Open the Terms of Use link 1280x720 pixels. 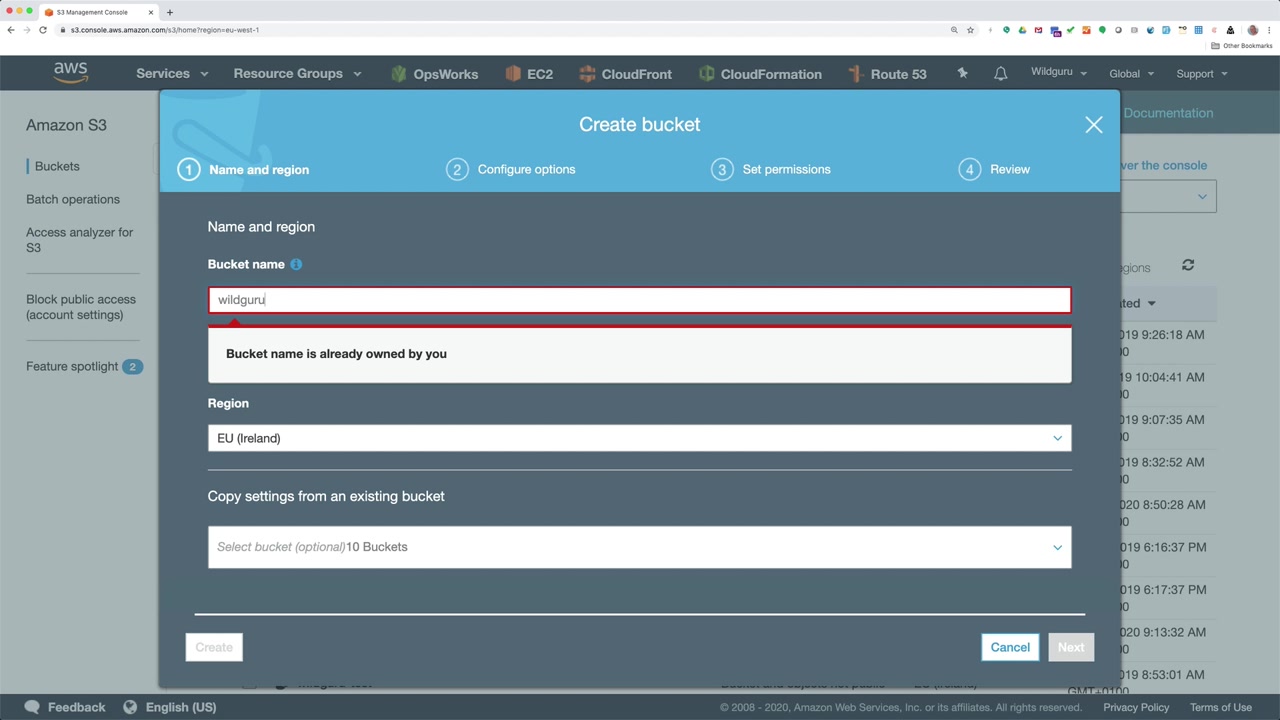[x=1221, y=707]
